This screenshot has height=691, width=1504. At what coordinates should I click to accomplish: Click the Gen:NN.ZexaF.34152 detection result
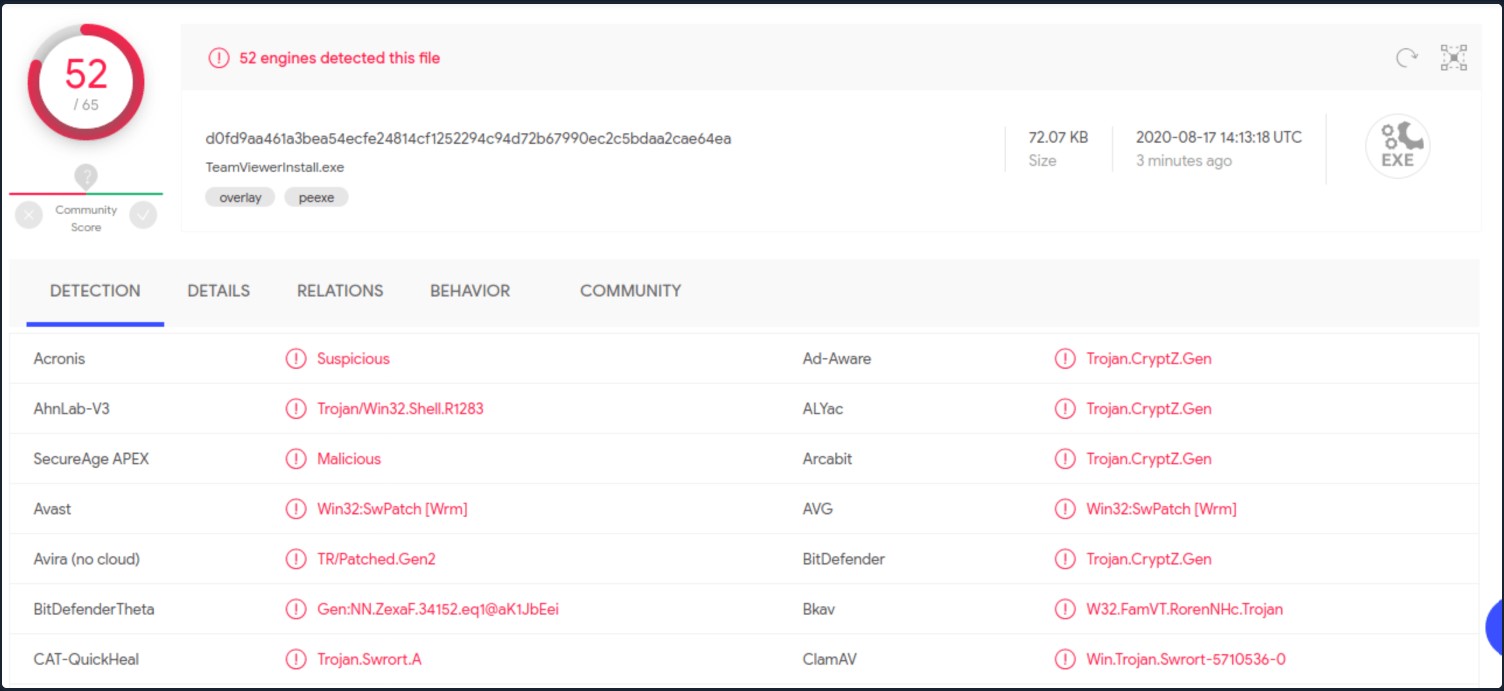point(438,609)
